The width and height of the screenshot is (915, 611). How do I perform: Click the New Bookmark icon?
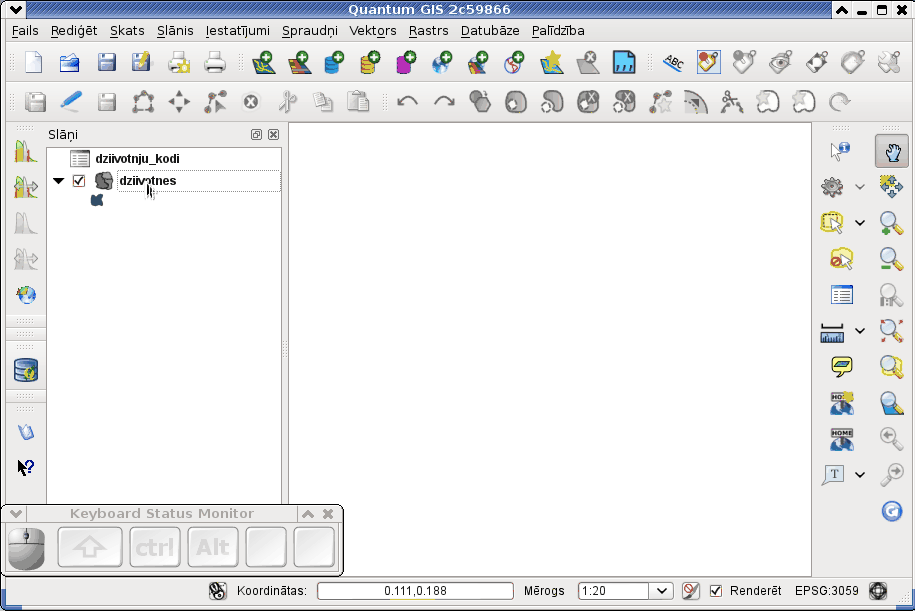point(841,403)
